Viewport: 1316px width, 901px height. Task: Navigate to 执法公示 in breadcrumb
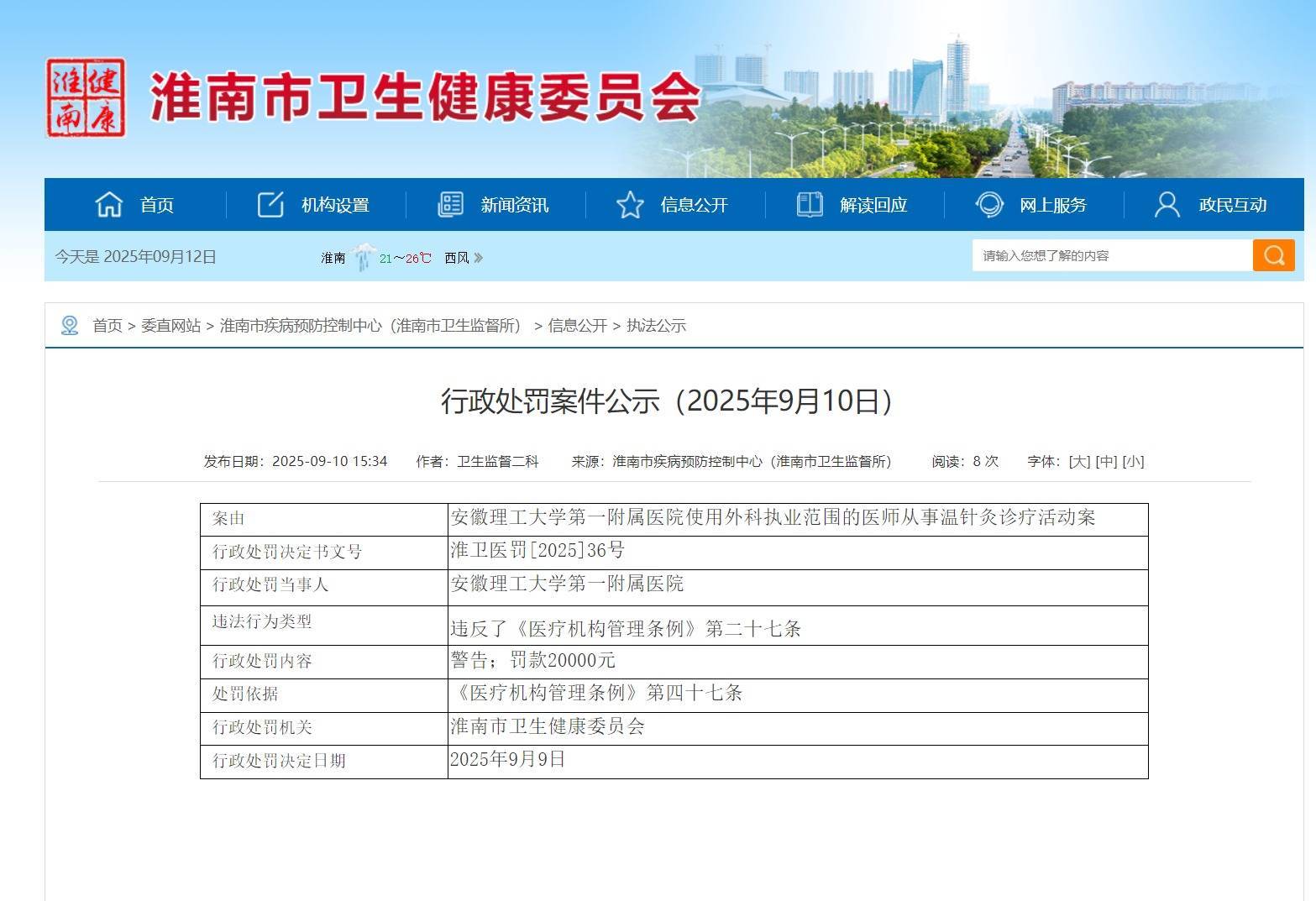[656, 326]
